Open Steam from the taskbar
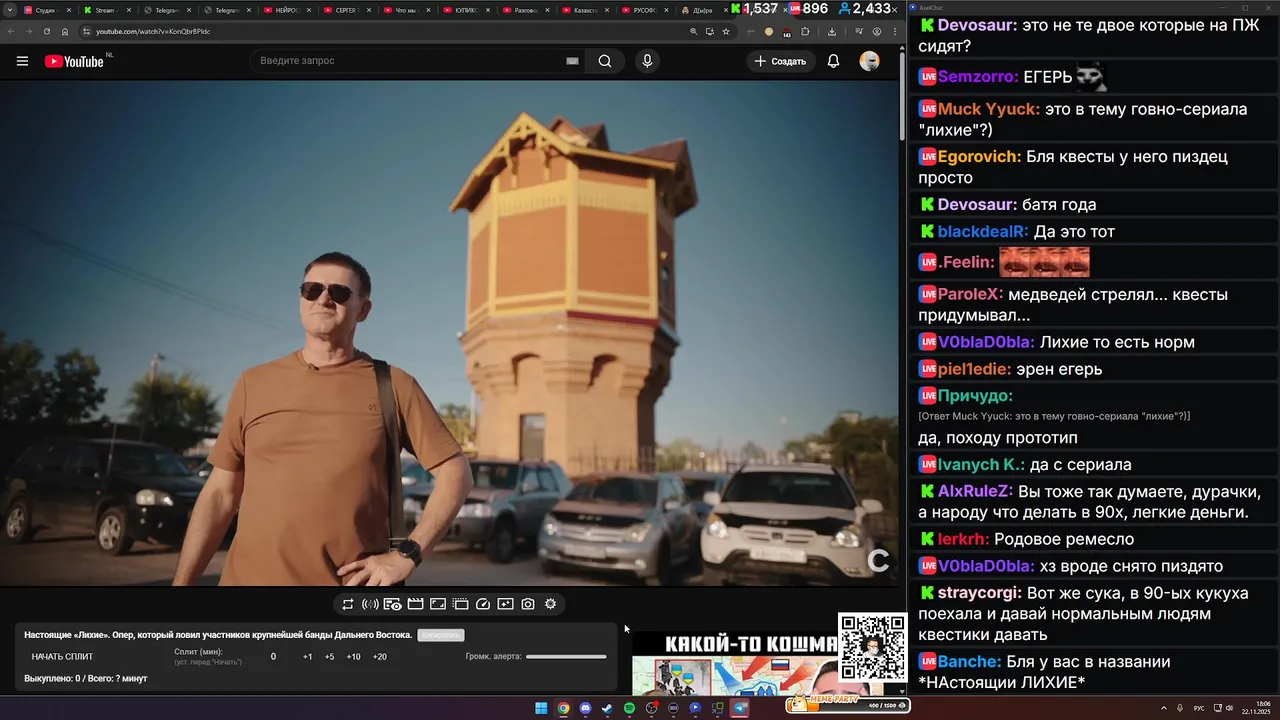The image size is (1280, 720). (x=607, y=708)
